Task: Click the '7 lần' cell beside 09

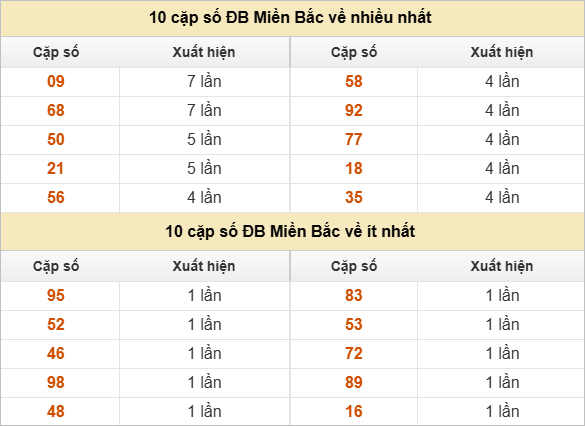Action: 204,81
